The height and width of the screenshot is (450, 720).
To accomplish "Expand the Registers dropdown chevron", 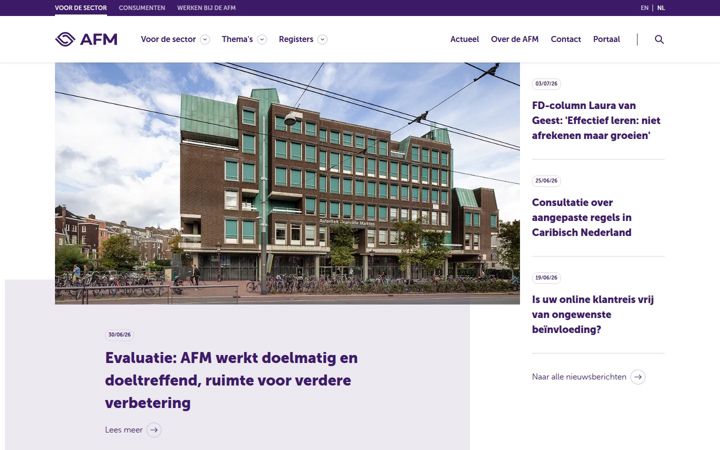I will (322, 39).
